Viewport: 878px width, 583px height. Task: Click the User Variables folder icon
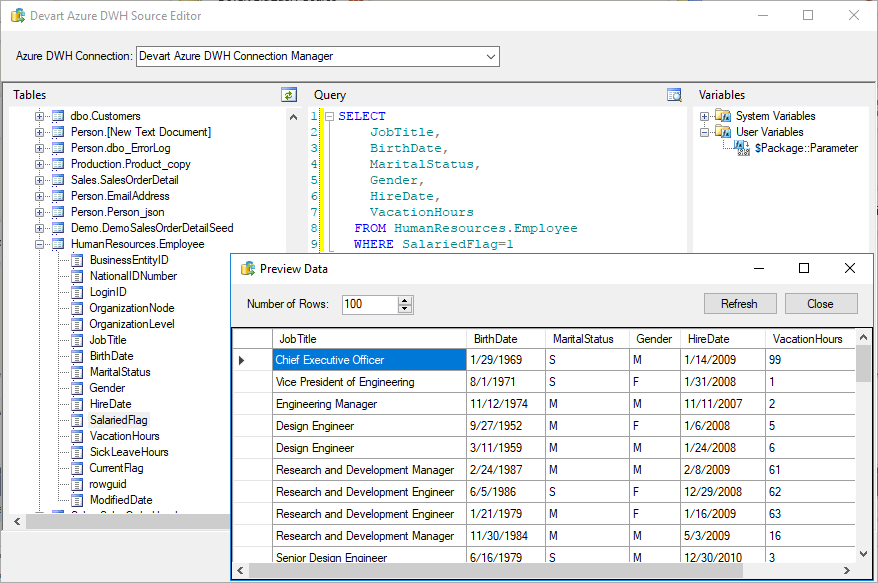point(723,131)
